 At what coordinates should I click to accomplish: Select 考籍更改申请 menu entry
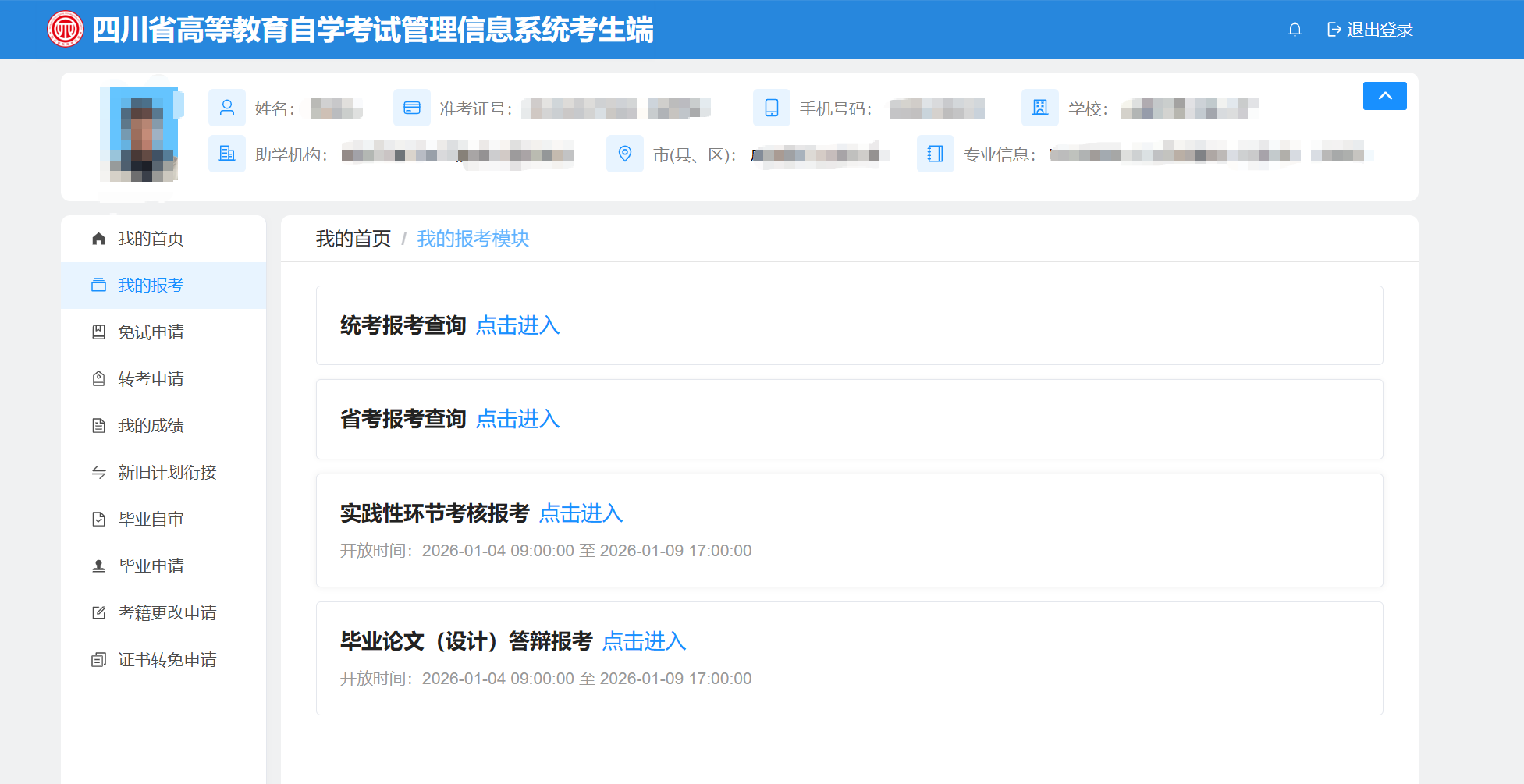point(167,613)
